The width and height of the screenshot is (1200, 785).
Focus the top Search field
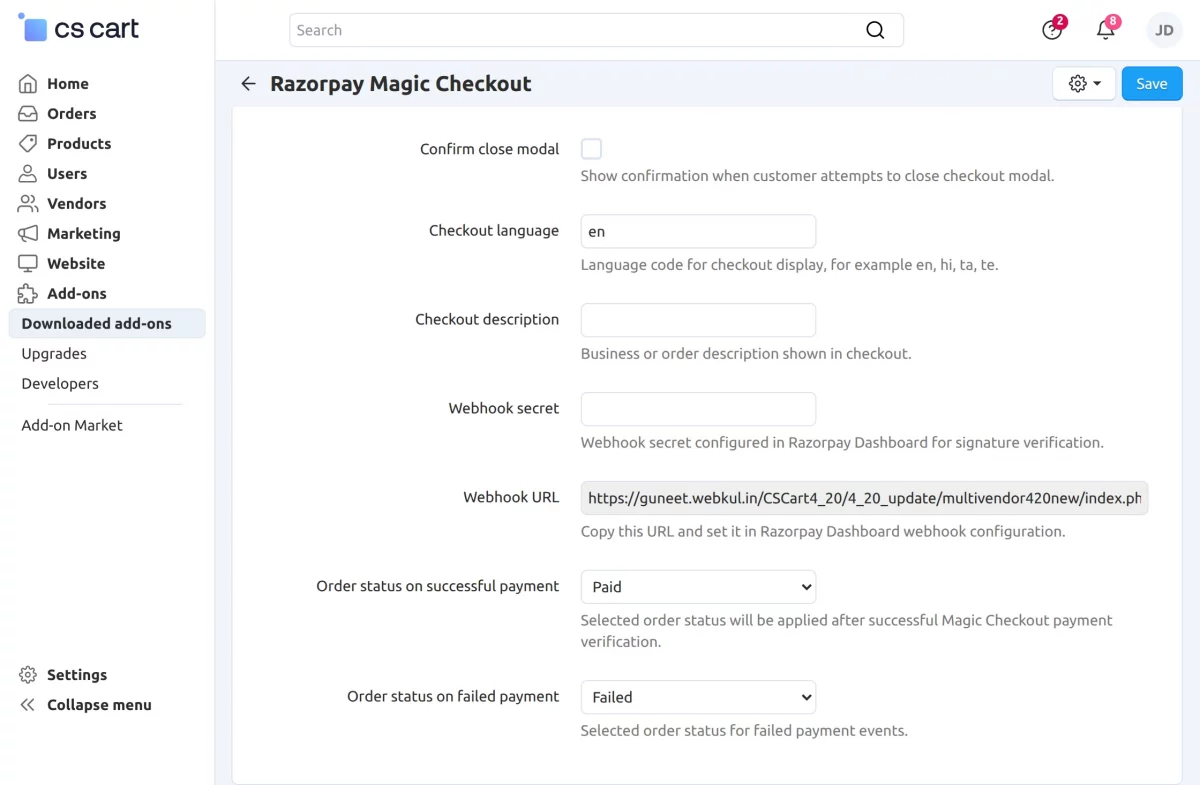coord(596,30)
